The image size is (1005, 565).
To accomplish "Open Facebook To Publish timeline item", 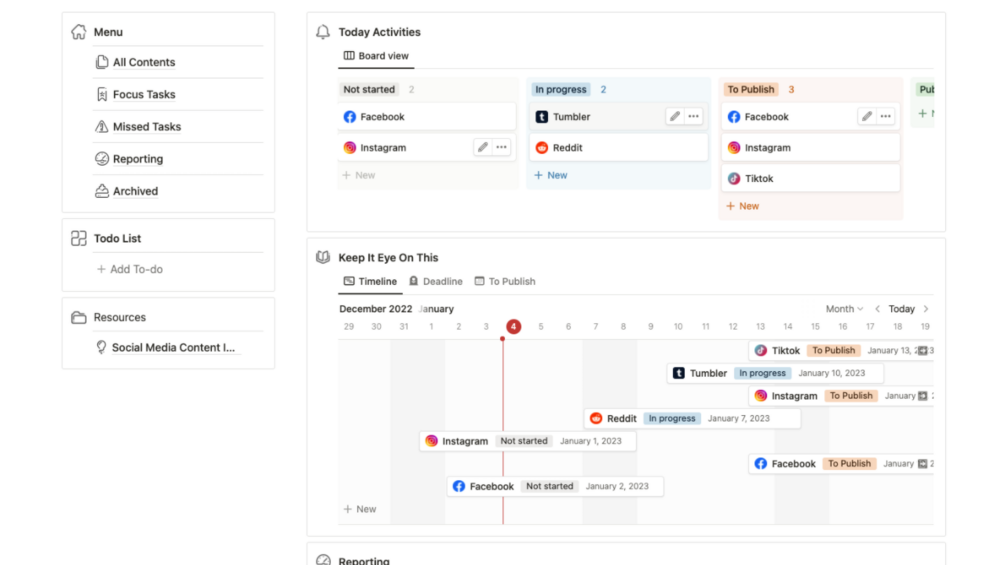I will (x=841, y=463).
